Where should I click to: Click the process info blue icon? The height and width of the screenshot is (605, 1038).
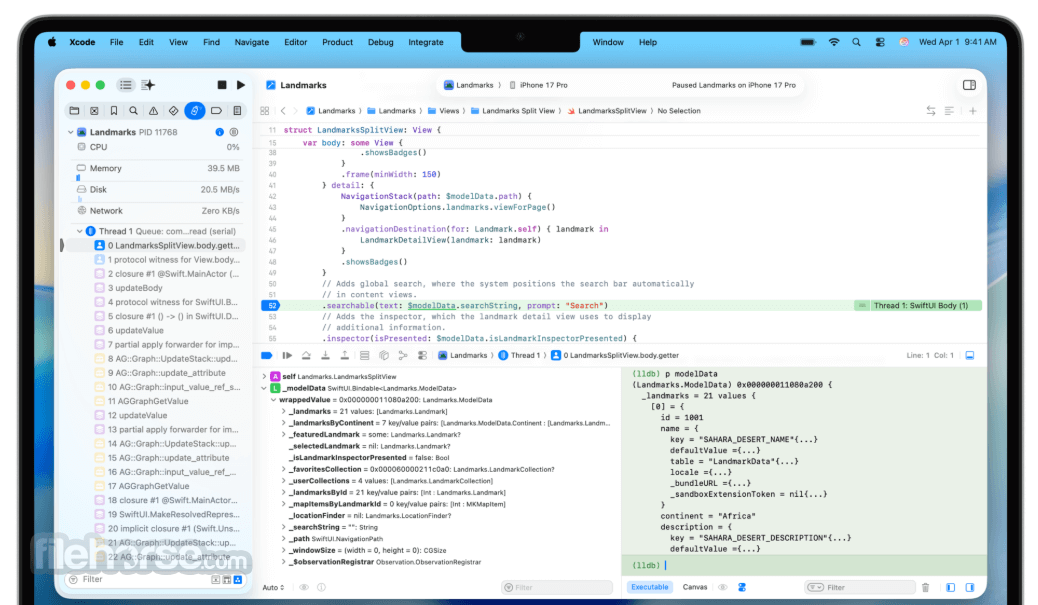pyautogui.click(x=220, y=132)
